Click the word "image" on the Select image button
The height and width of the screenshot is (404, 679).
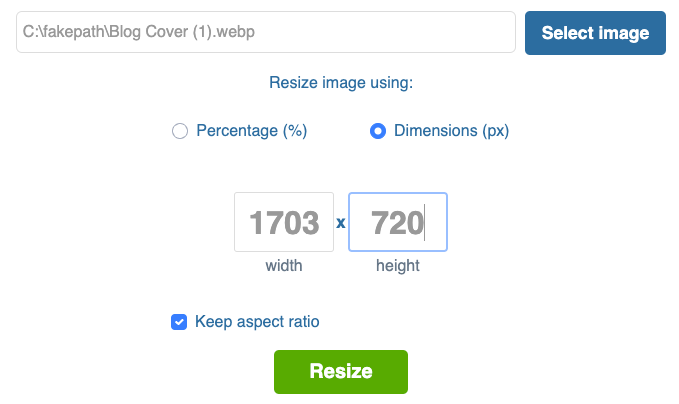click(622, 33)
